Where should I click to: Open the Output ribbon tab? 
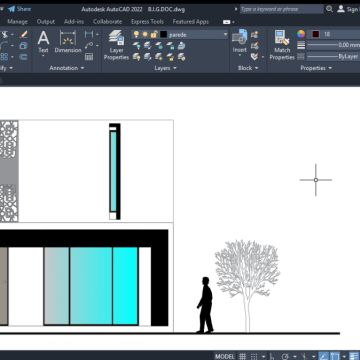click(x=46, y=22)
